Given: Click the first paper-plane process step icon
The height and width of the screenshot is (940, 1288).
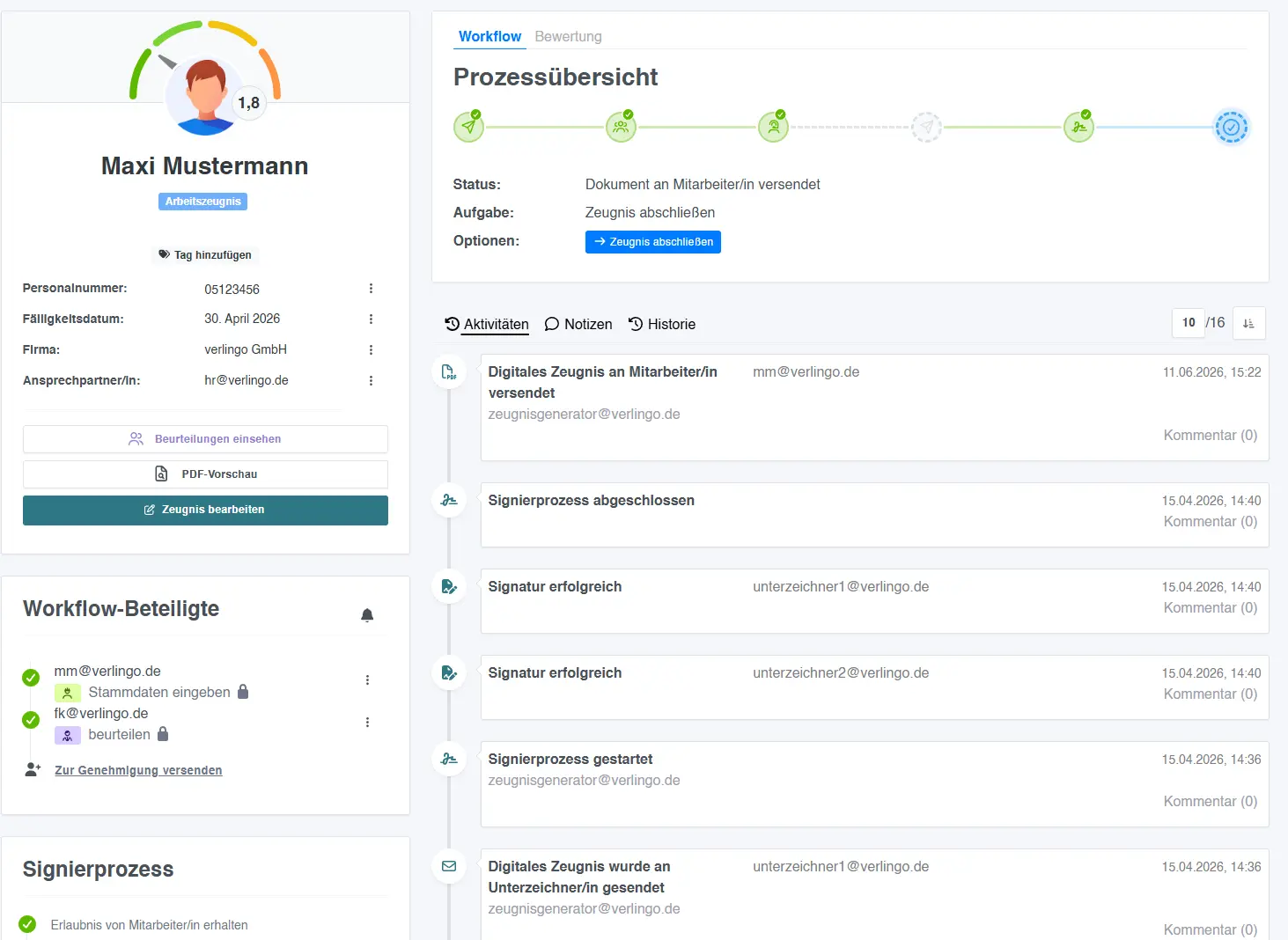Looking at the screenshot, I should (x=468, y=127).
